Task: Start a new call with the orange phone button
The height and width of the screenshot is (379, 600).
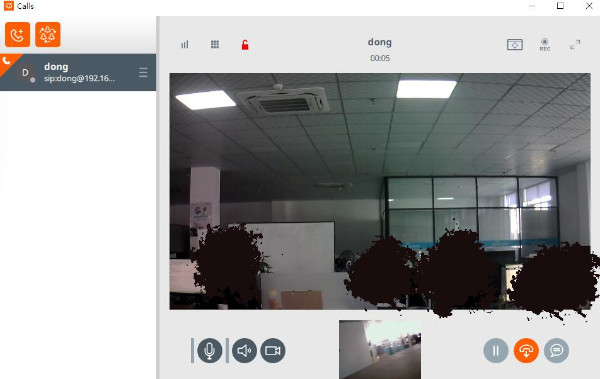Action: point(17,34)
